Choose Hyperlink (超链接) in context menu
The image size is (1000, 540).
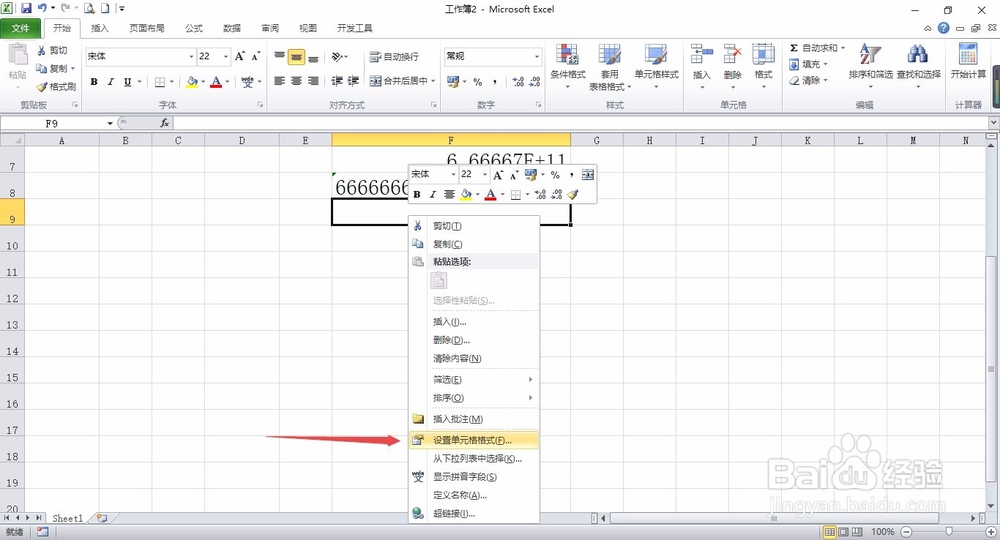[x=474, y=513]
